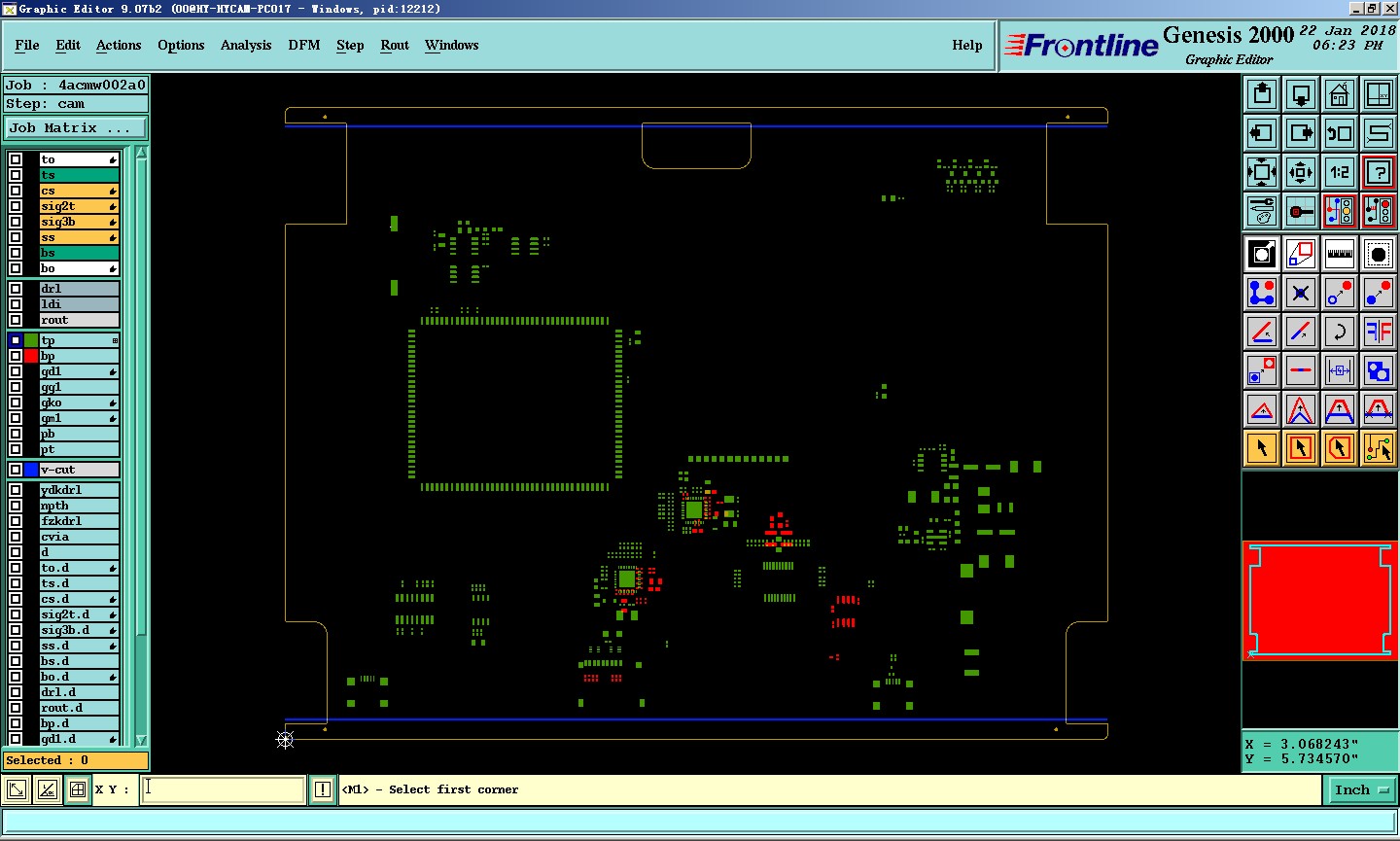Click the exclamation mark button
Viewport: 1400px width, 841px height.
coord(323,789)
